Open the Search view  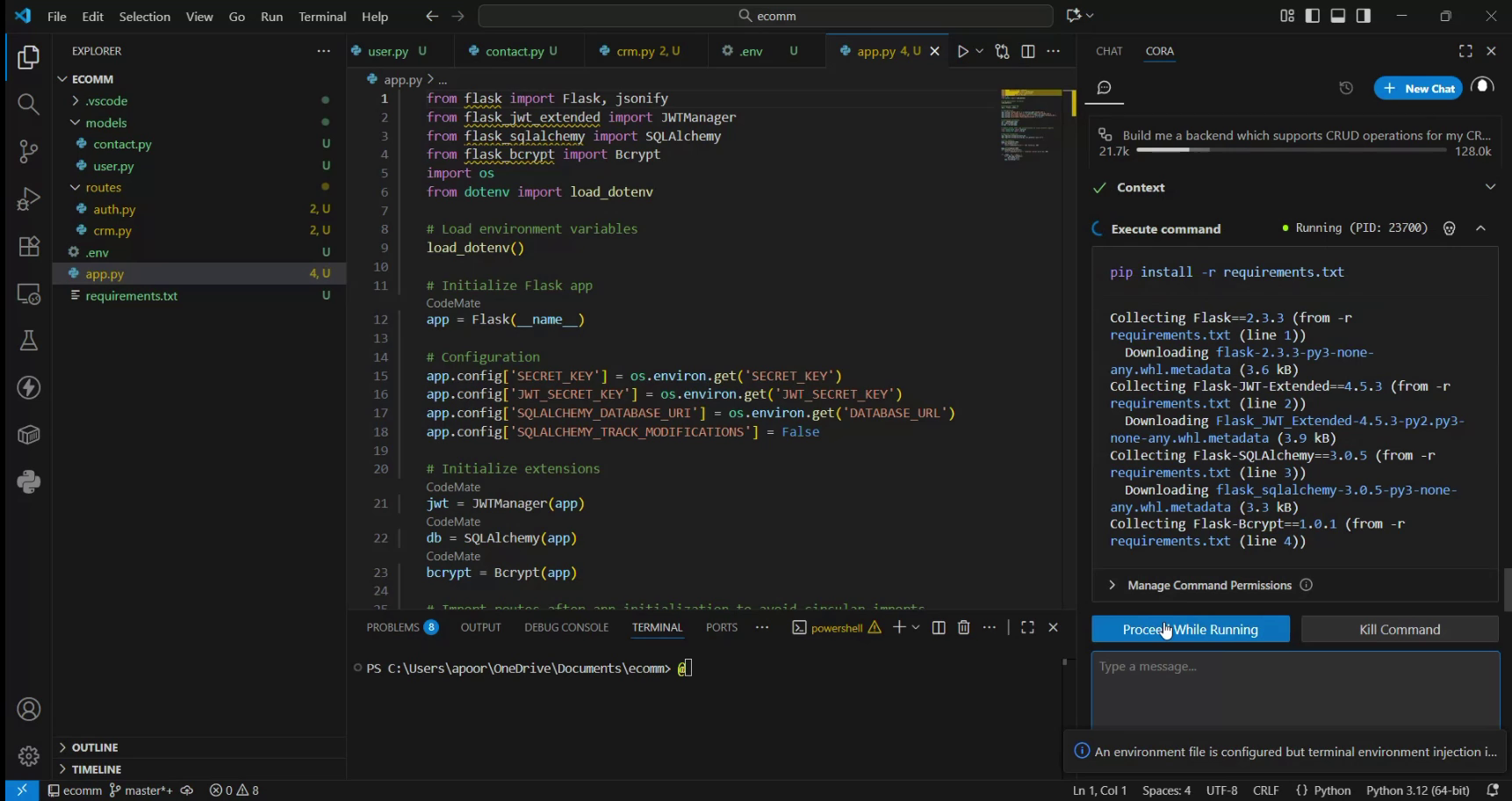click(x=28, y=104)
